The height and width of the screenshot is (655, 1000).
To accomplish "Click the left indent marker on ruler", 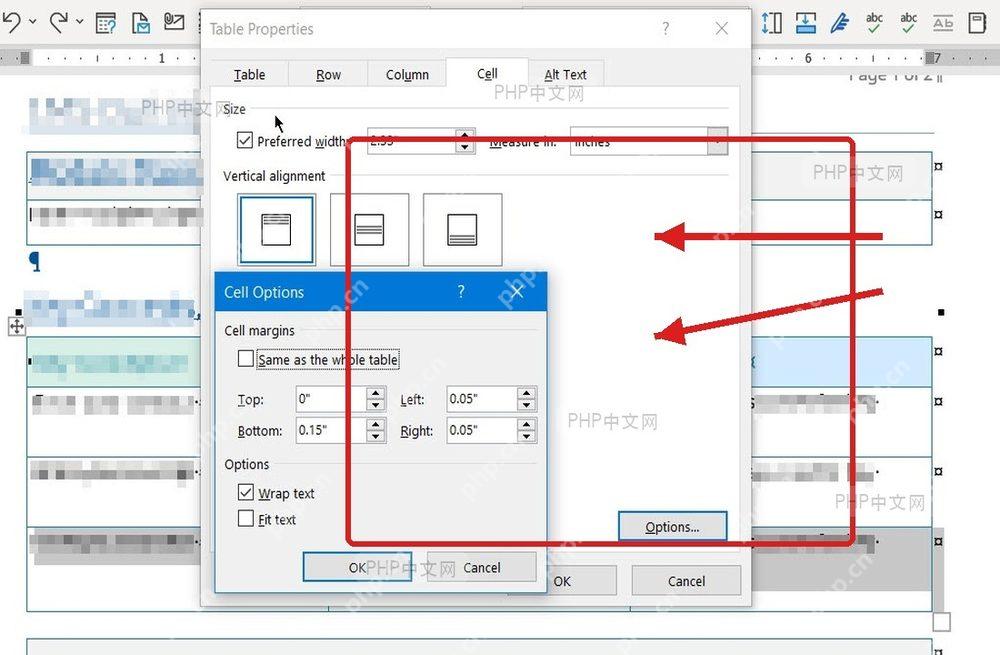I will click(24, 57).
